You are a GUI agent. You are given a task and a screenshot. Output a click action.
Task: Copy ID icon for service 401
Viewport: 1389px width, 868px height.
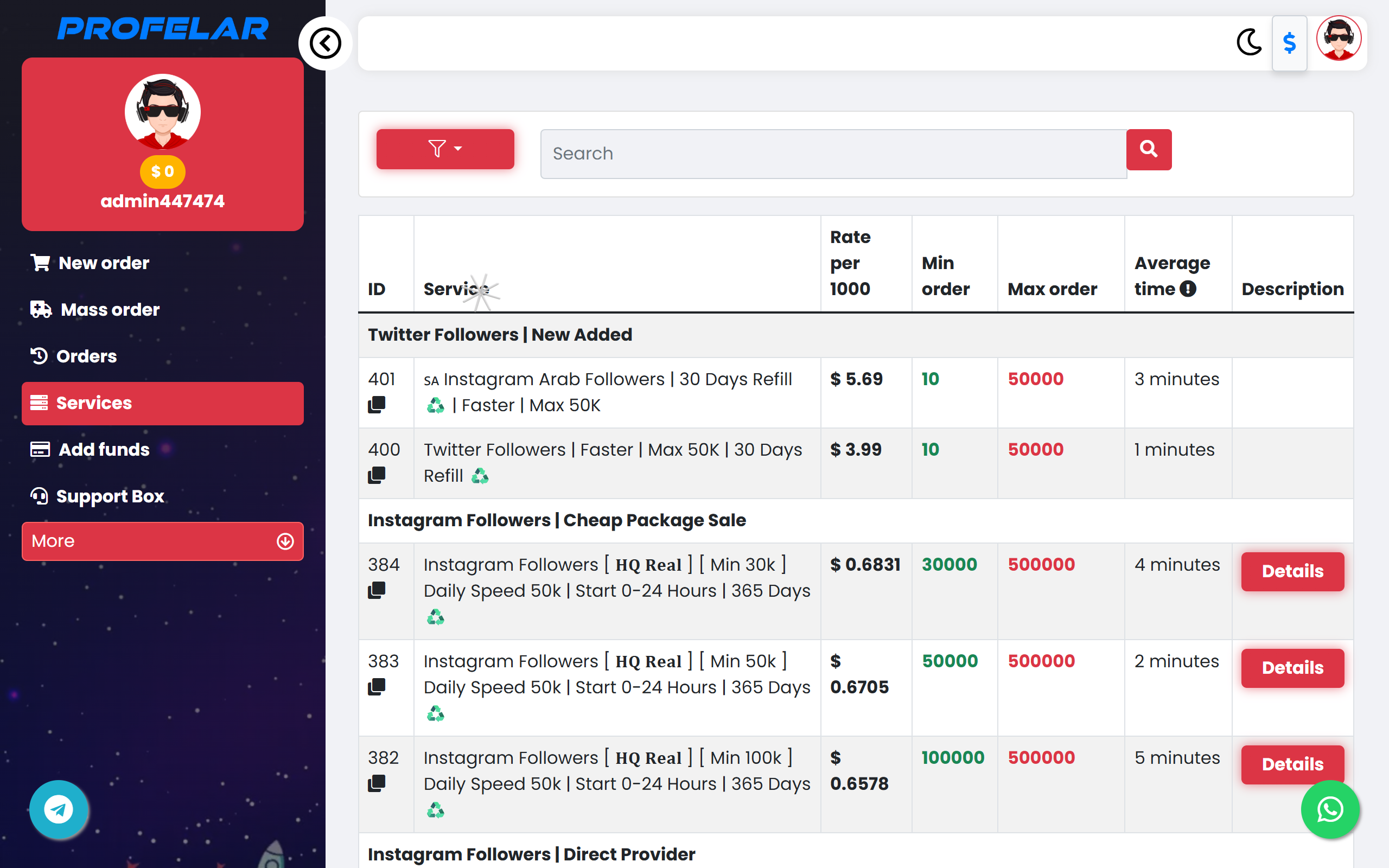tap(377, 405)
